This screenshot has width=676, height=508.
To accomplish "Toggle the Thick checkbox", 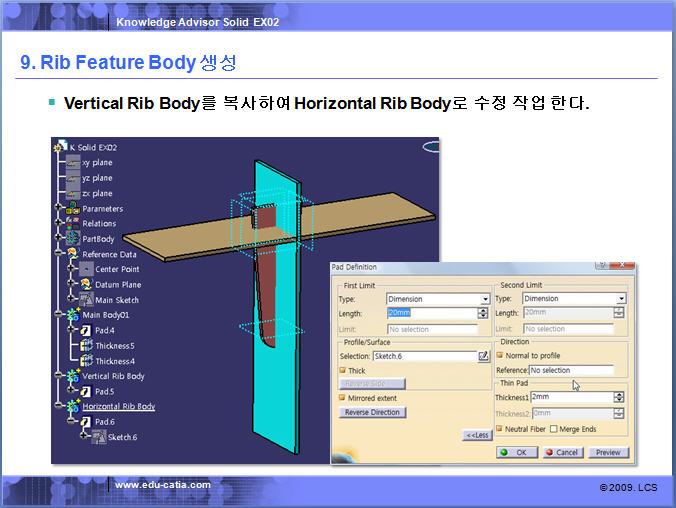I will pos(344,370).
